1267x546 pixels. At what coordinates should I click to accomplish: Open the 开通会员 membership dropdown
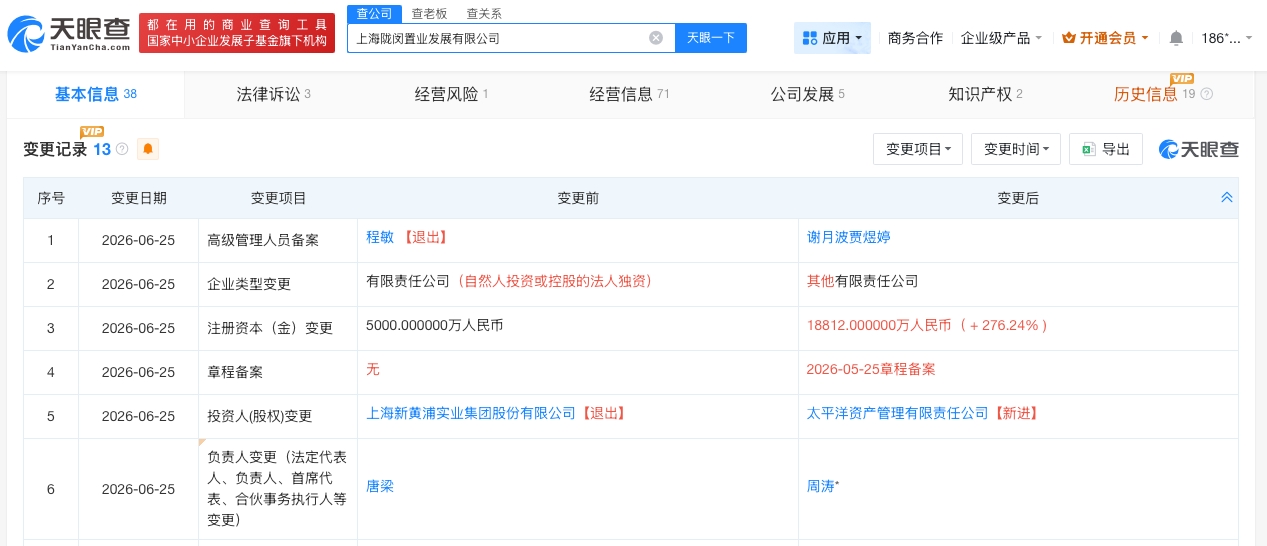click(x=1106, y=38)
